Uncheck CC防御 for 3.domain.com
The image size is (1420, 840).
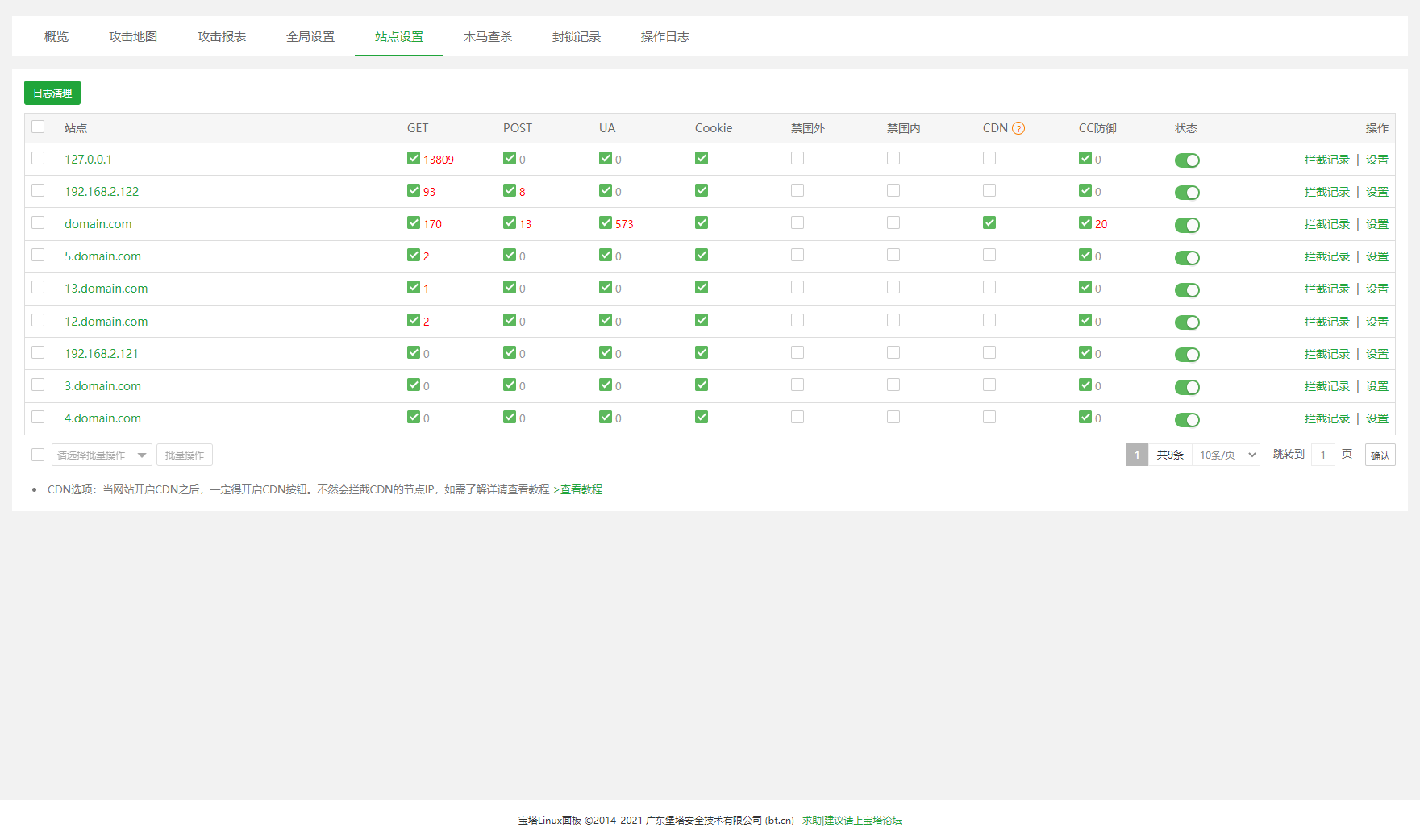tap(1085, 385)
